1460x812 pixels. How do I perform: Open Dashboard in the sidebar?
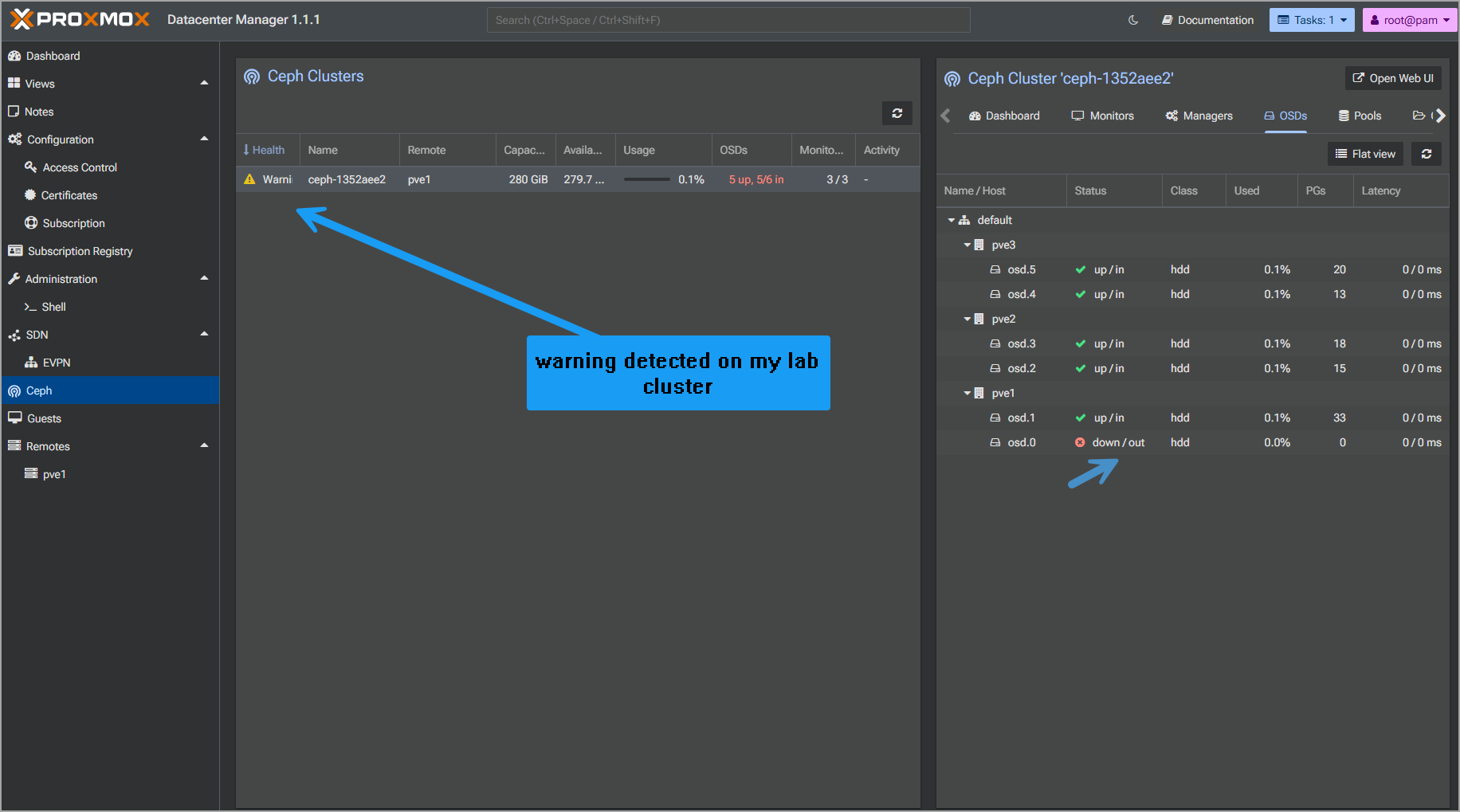pyautogui.click(x=110, y=56)
